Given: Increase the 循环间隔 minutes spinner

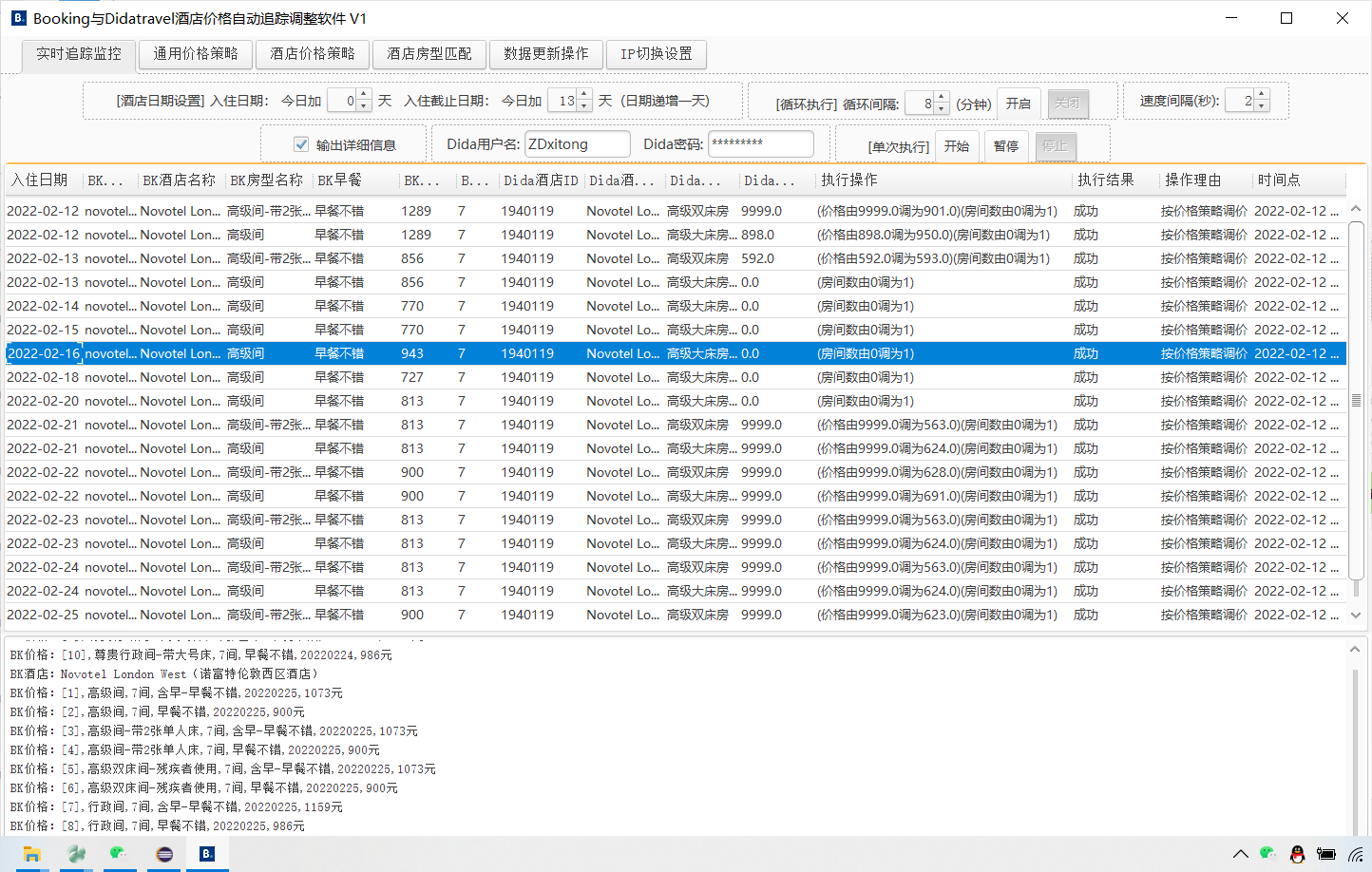Looking at the screenshot, I should pos(942,98).
